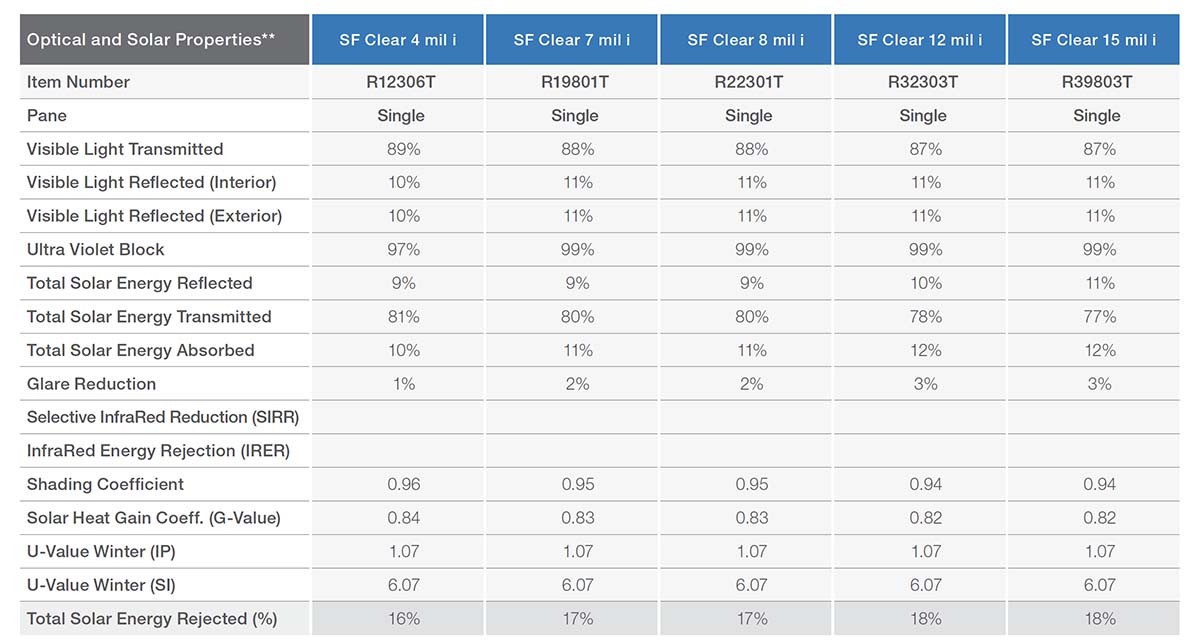The height and width of the screenshot is (640, 1200).
Task: Click item number R39803T
Action: click(x=1097, y=82)
